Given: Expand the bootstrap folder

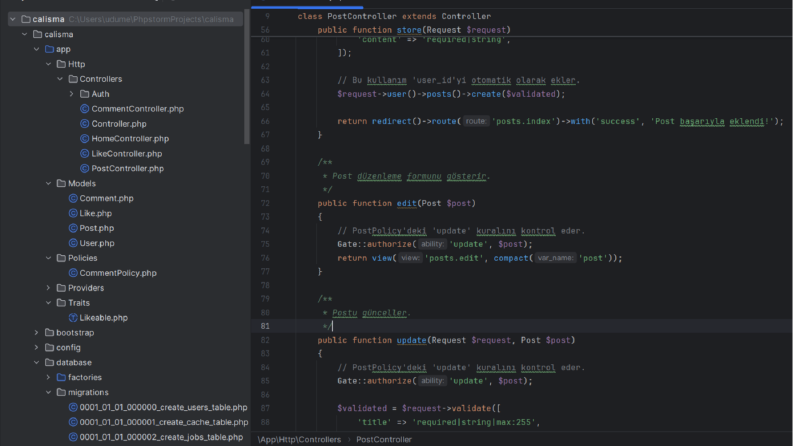Looking at the screenshot, I should 36,333.
